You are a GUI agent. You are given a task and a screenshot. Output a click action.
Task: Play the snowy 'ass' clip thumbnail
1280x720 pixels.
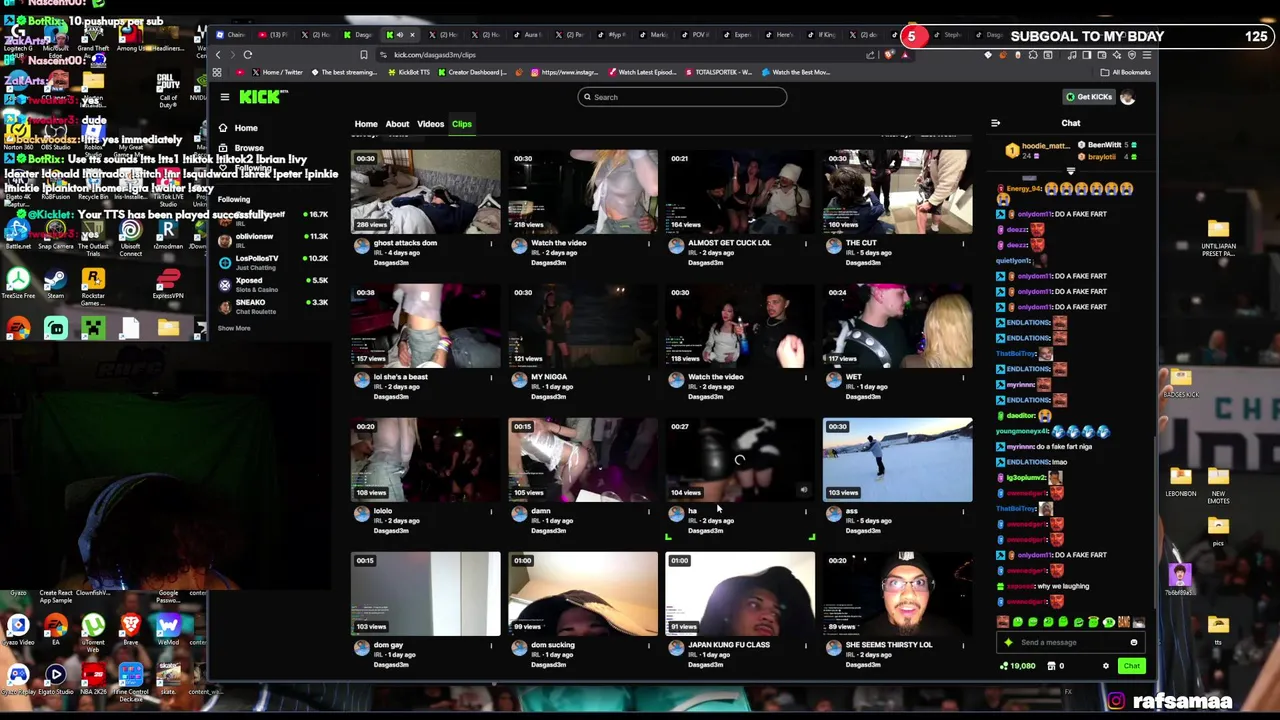897,460
